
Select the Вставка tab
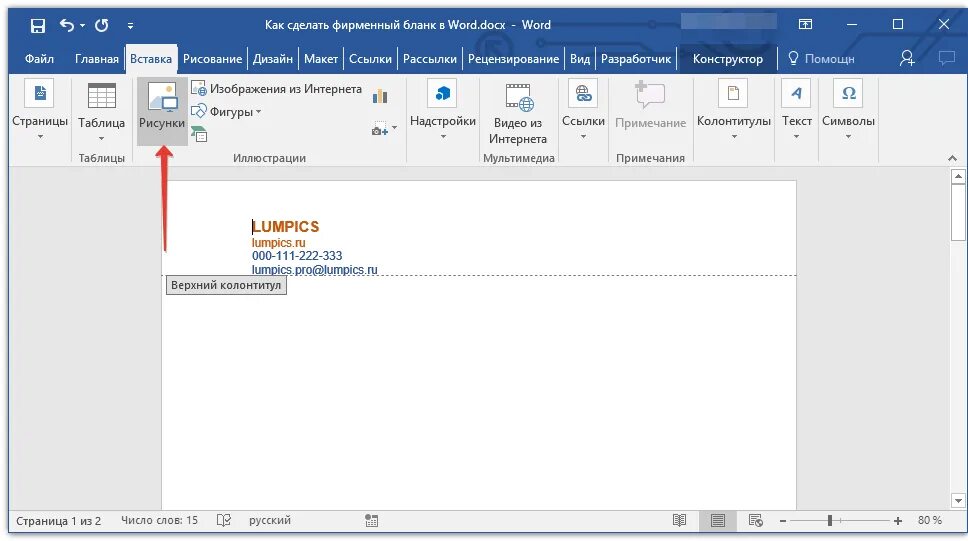click(151, 59)
